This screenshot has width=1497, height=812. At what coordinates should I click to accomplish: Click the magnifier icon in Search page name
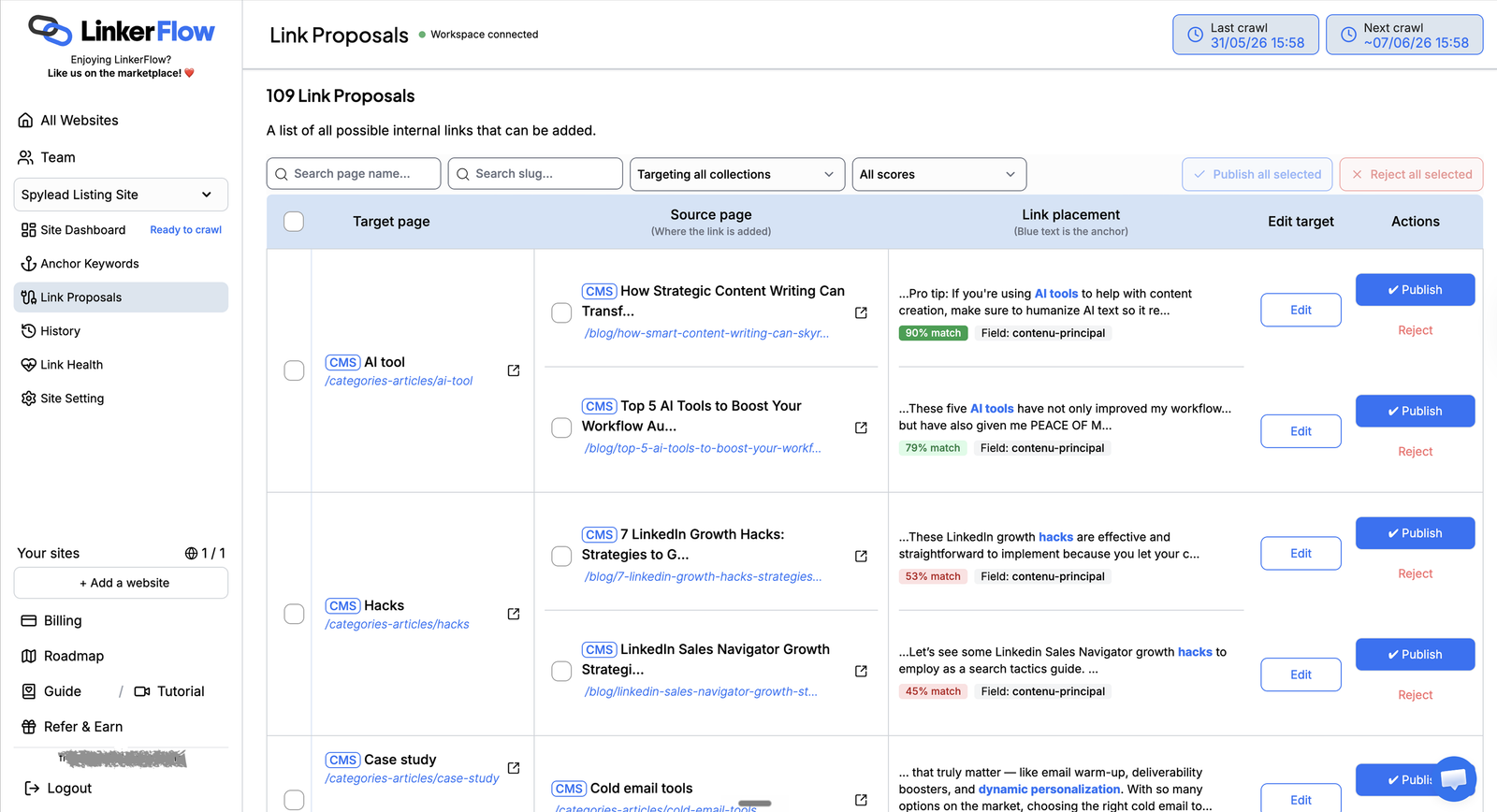click(x=281, y=174)
